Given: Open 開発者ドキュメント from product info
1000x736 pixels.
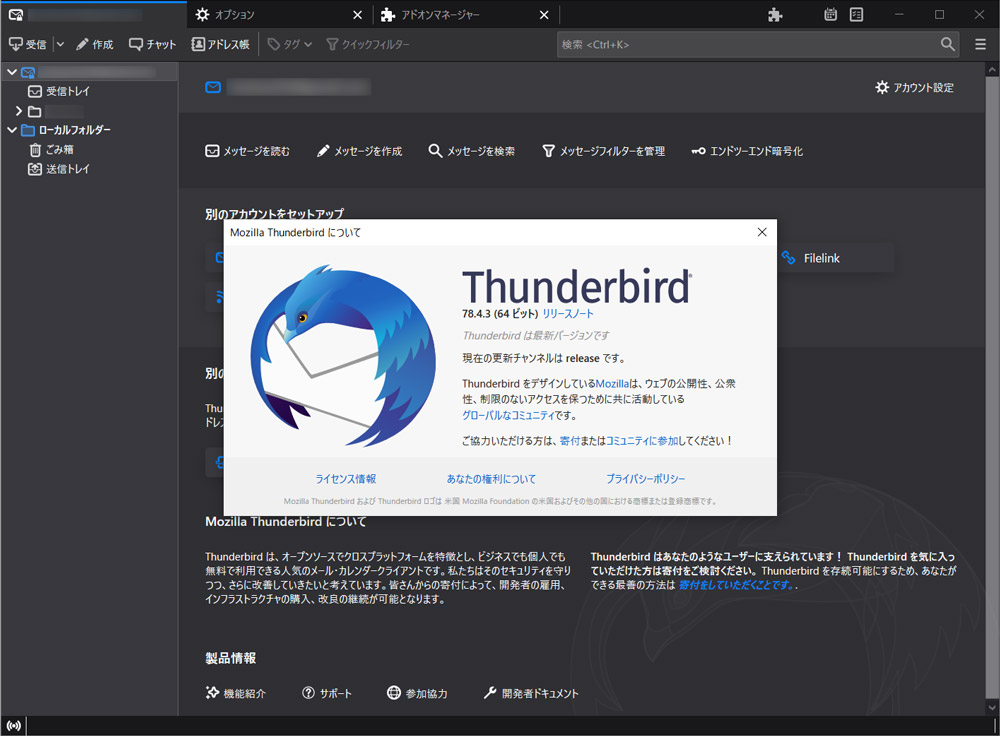Looking at the screenshot, I should (x=539, y=692).
